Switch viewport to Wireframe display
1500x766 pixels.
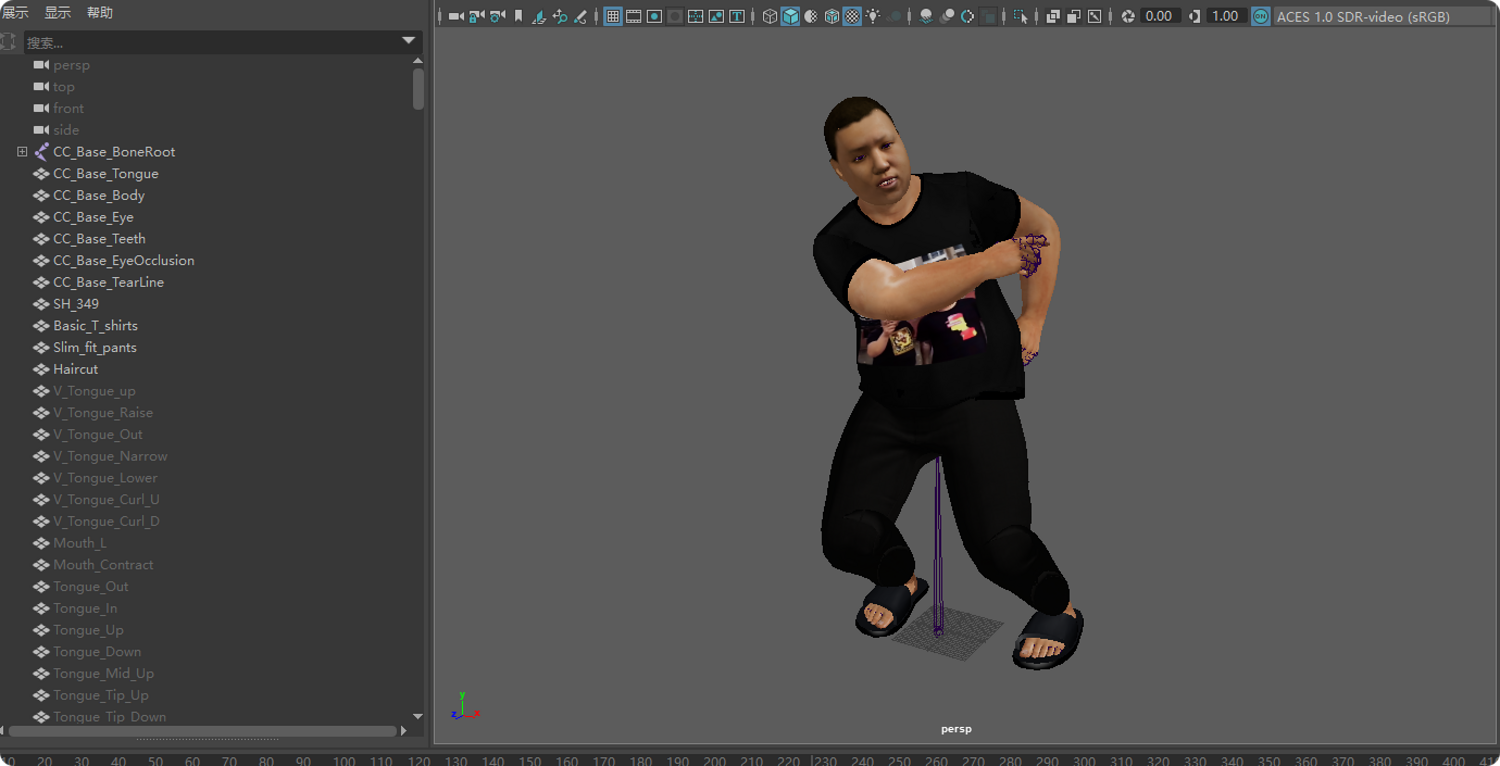pyautogui.click(x=769, y=16)
